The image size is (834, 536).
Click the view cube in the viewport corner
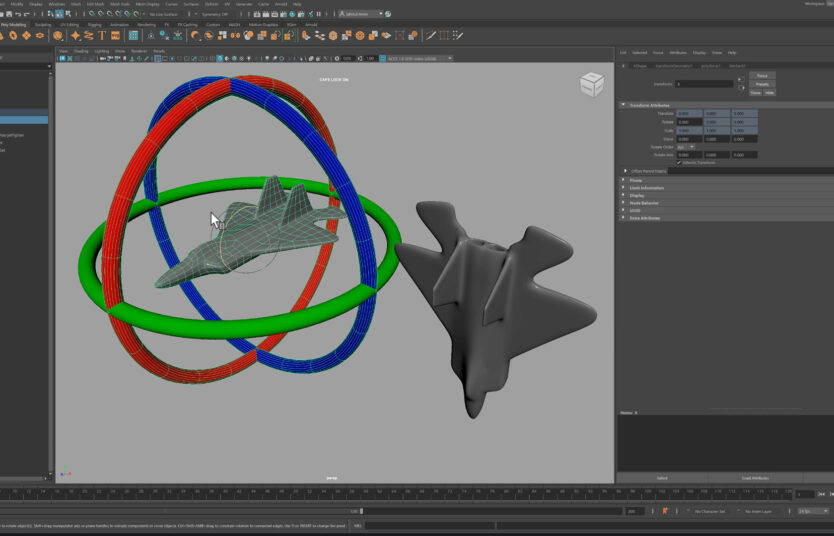tap(592, 83)
